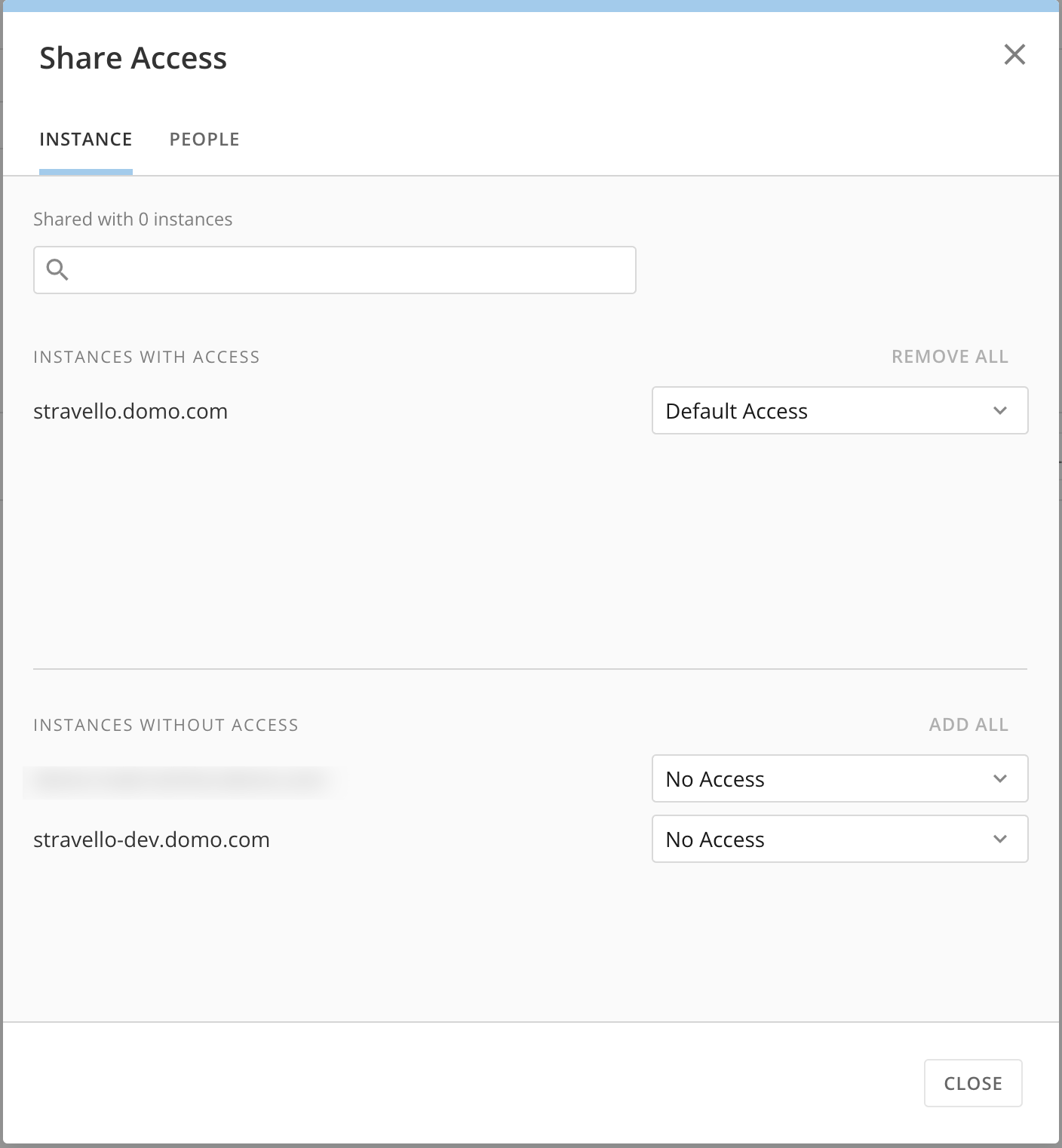The width and height of the screenshot is (1062, 1148).
Task: Click ADD ALL to grant all instances access
Action: [968, 725]
